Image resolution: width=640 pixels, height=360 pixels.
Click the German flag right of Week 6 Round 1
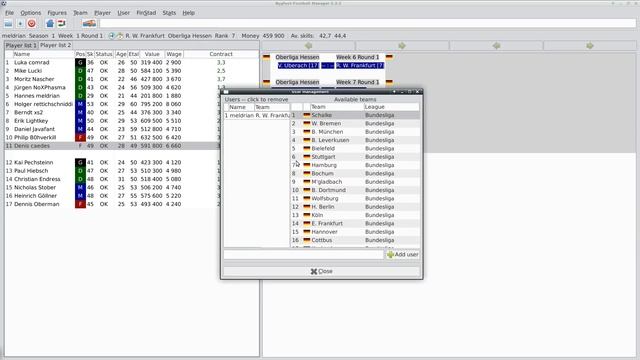(389, 57)
